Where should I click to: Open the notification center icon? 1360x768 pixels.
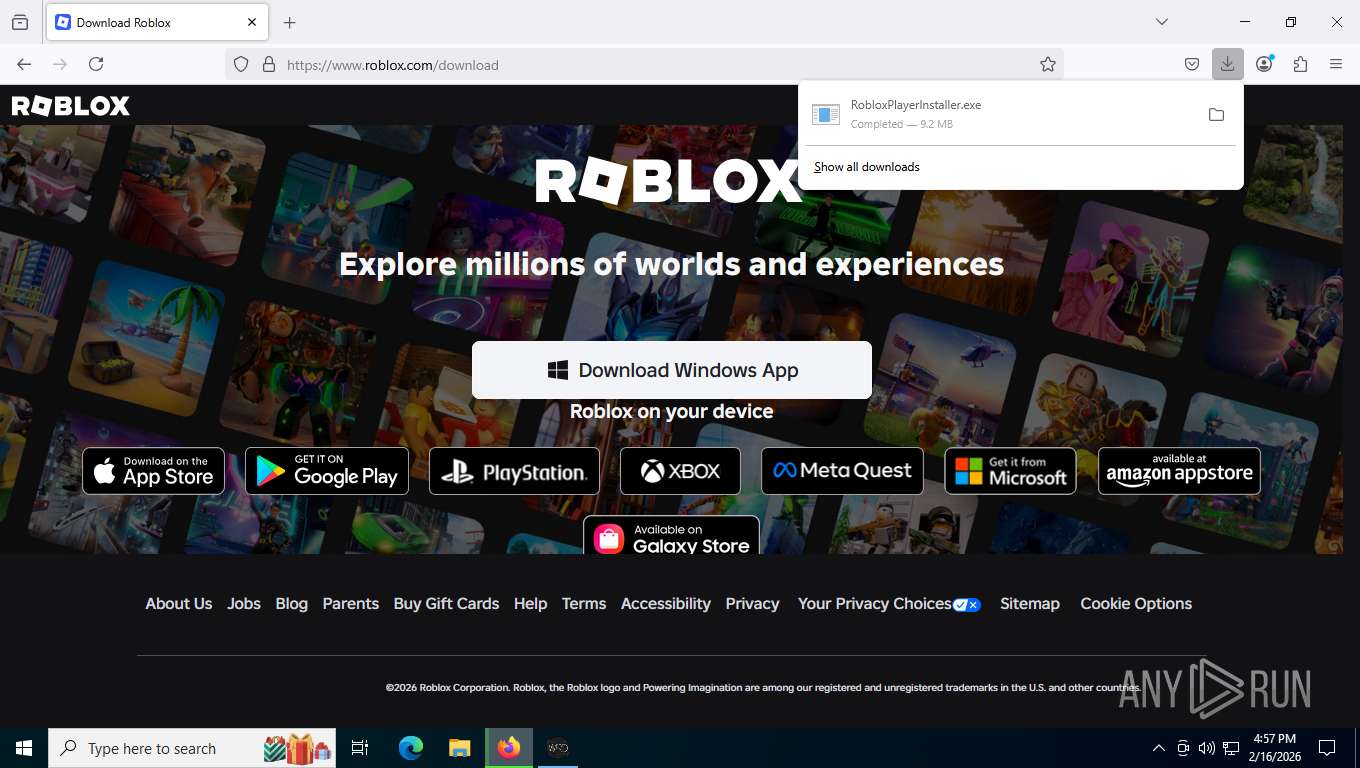pos(1327,748)
